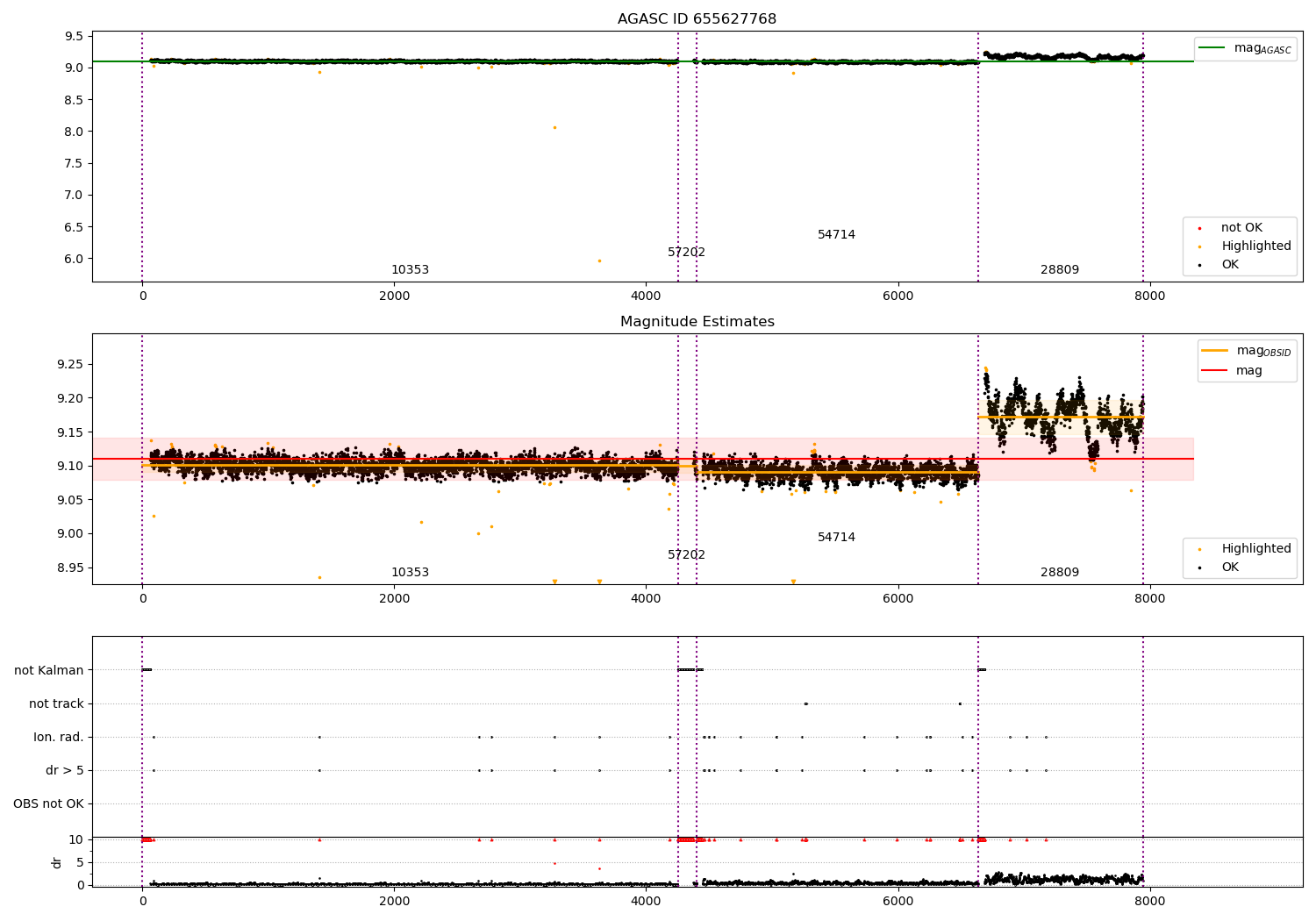Viewport: 1316px width, 921px height.
Task: Click the 'OBS not OK' row label
Action: point(48,803)
